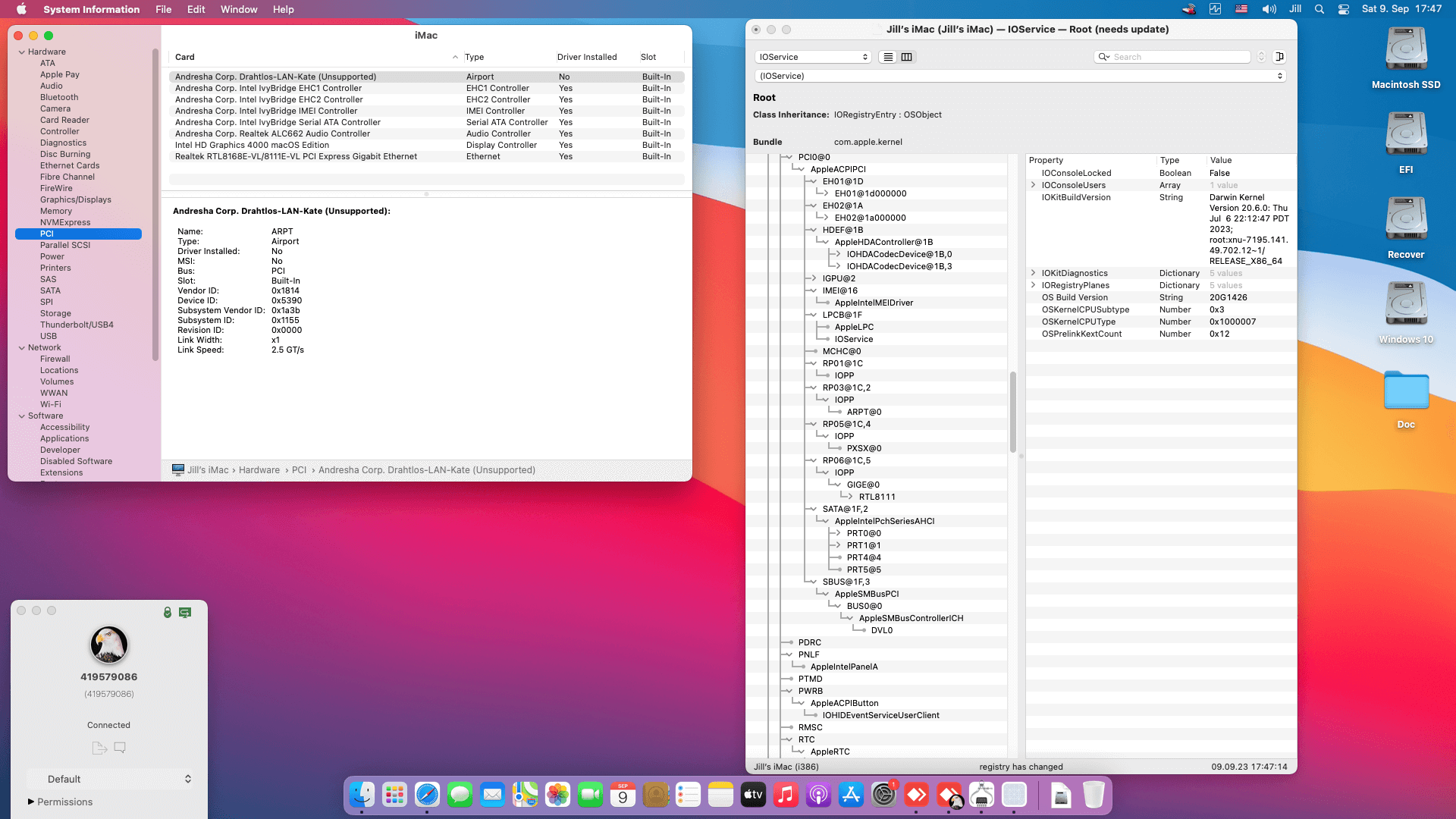Select Graphics/Displays in sidebar
The height and width of the screenshot is (819, 1456).
[x=76, y=199]
